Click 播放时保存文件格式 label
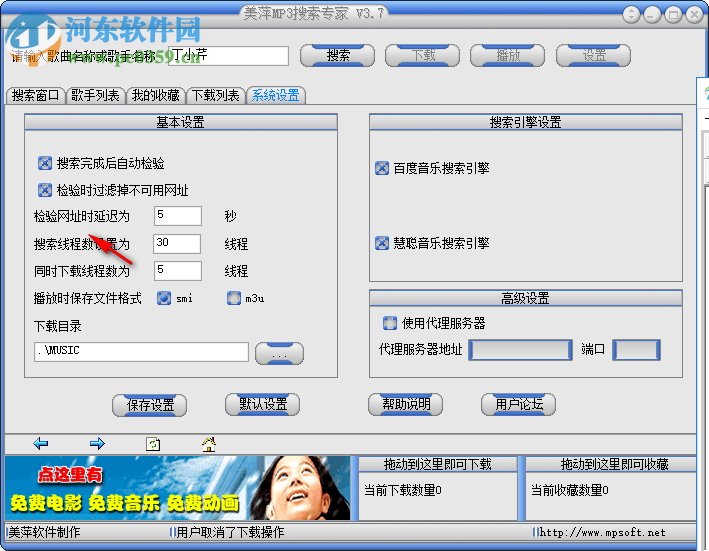Viewport: 709px width, 551px height. coord(87,298)
